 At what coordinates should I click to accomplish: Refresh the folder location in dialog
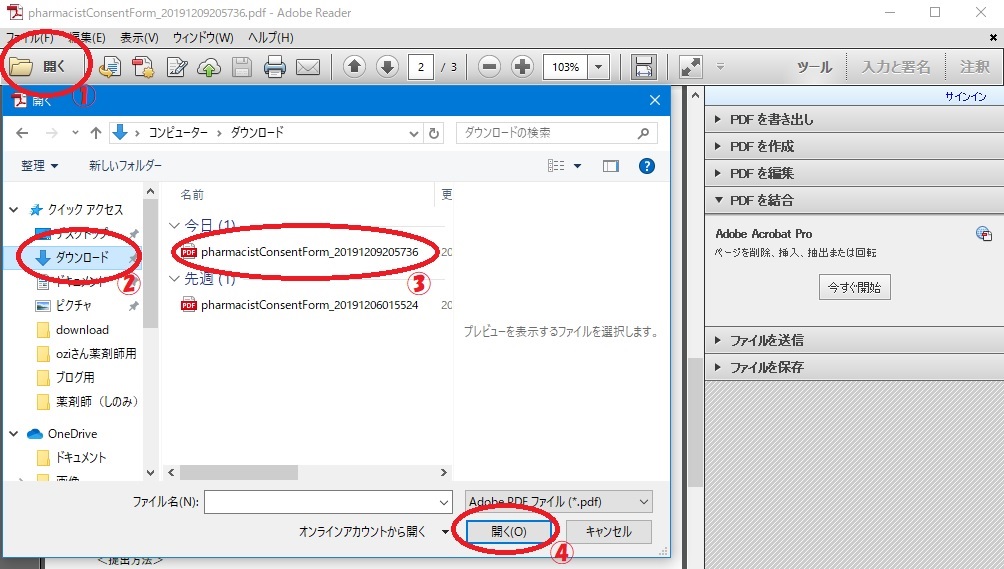434,132
